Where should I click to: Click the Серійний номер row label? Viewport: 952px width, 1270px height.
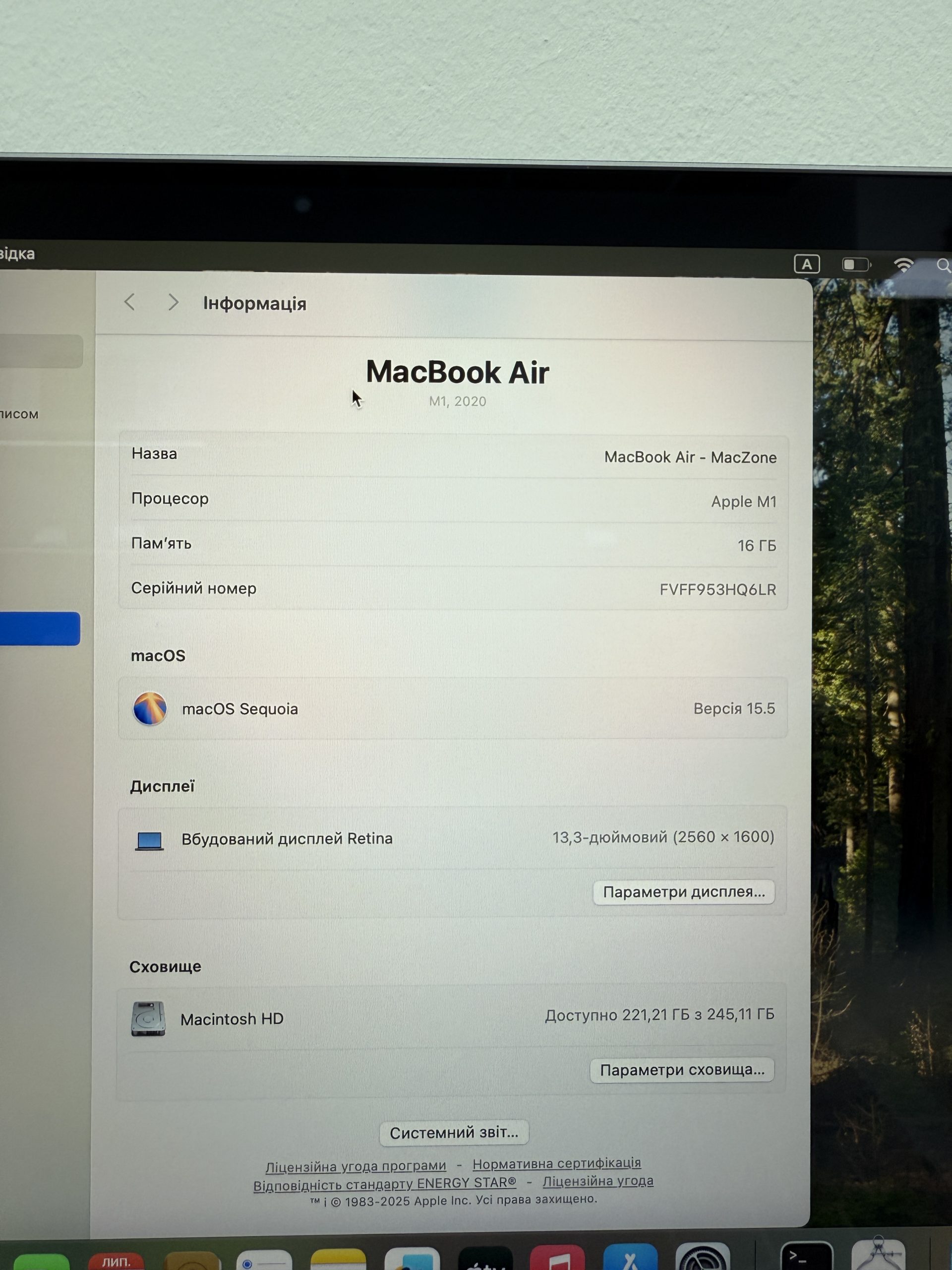194,588
